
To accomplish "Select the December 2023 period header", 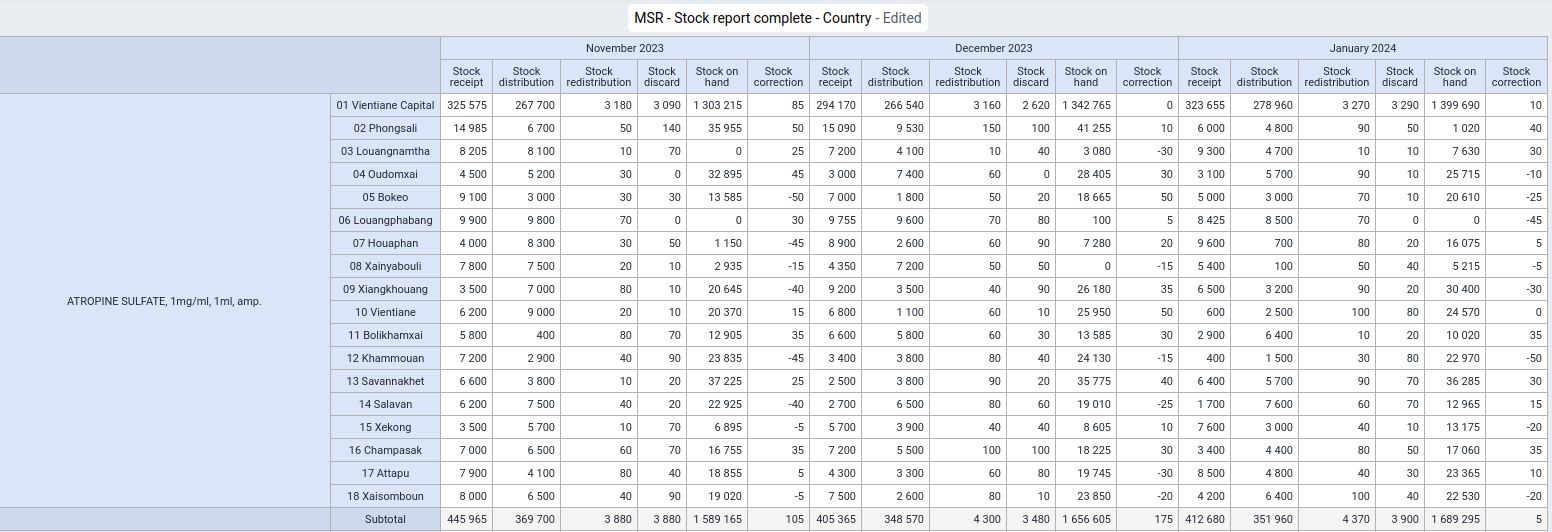I will point(994,48).
